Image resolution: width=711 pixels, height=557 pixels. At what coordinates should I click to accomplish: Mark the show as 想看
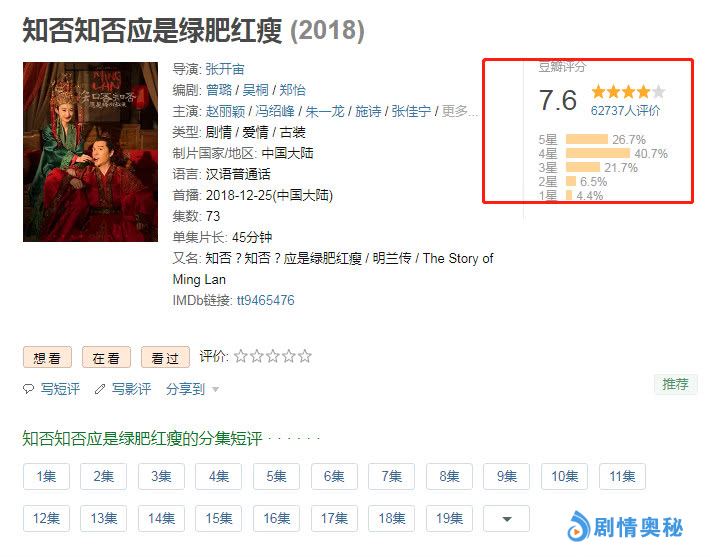pos(48,358)
